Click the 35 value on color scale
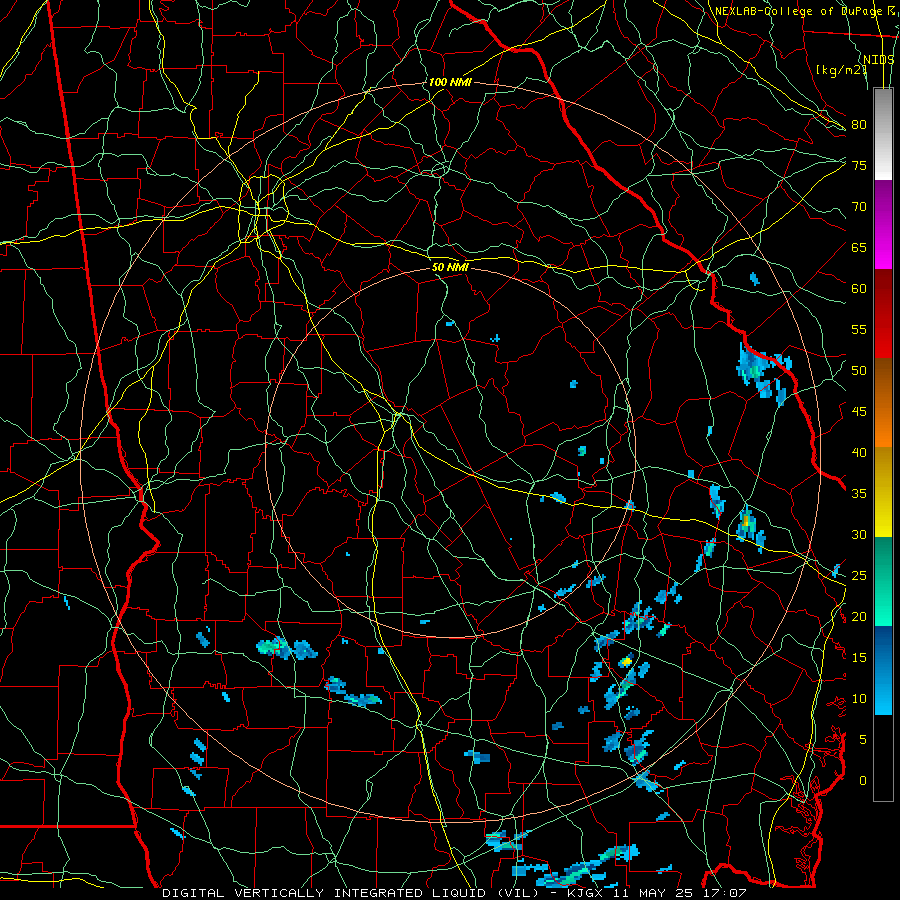The width and height of the screenshot is (900, 900). (x=859, y=494)
